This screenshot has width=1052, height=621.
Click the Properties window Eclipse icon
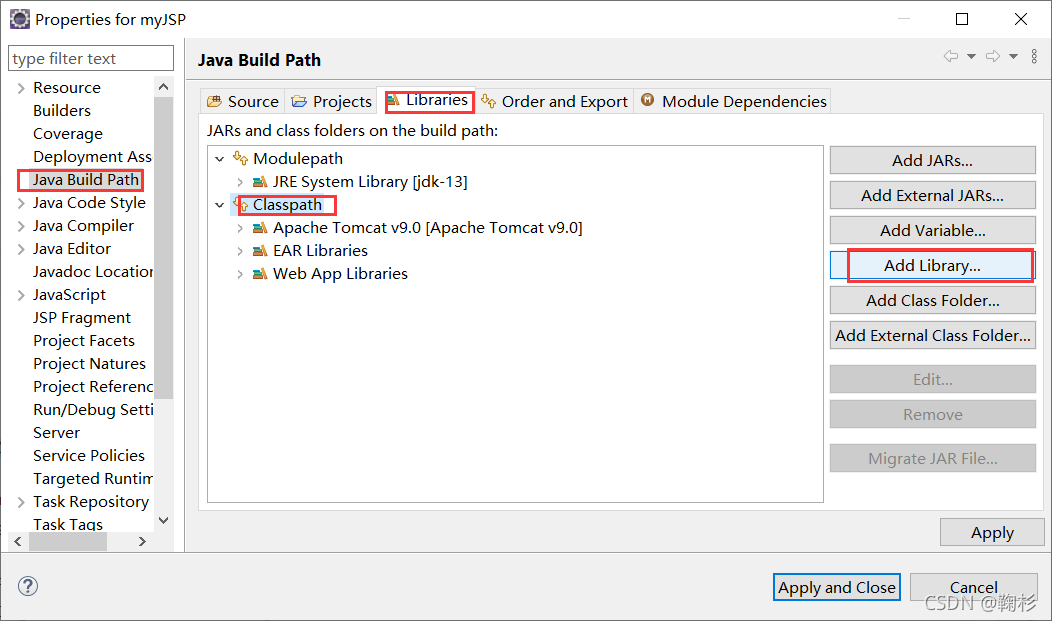pyautogui.click(x=19, y=19)
